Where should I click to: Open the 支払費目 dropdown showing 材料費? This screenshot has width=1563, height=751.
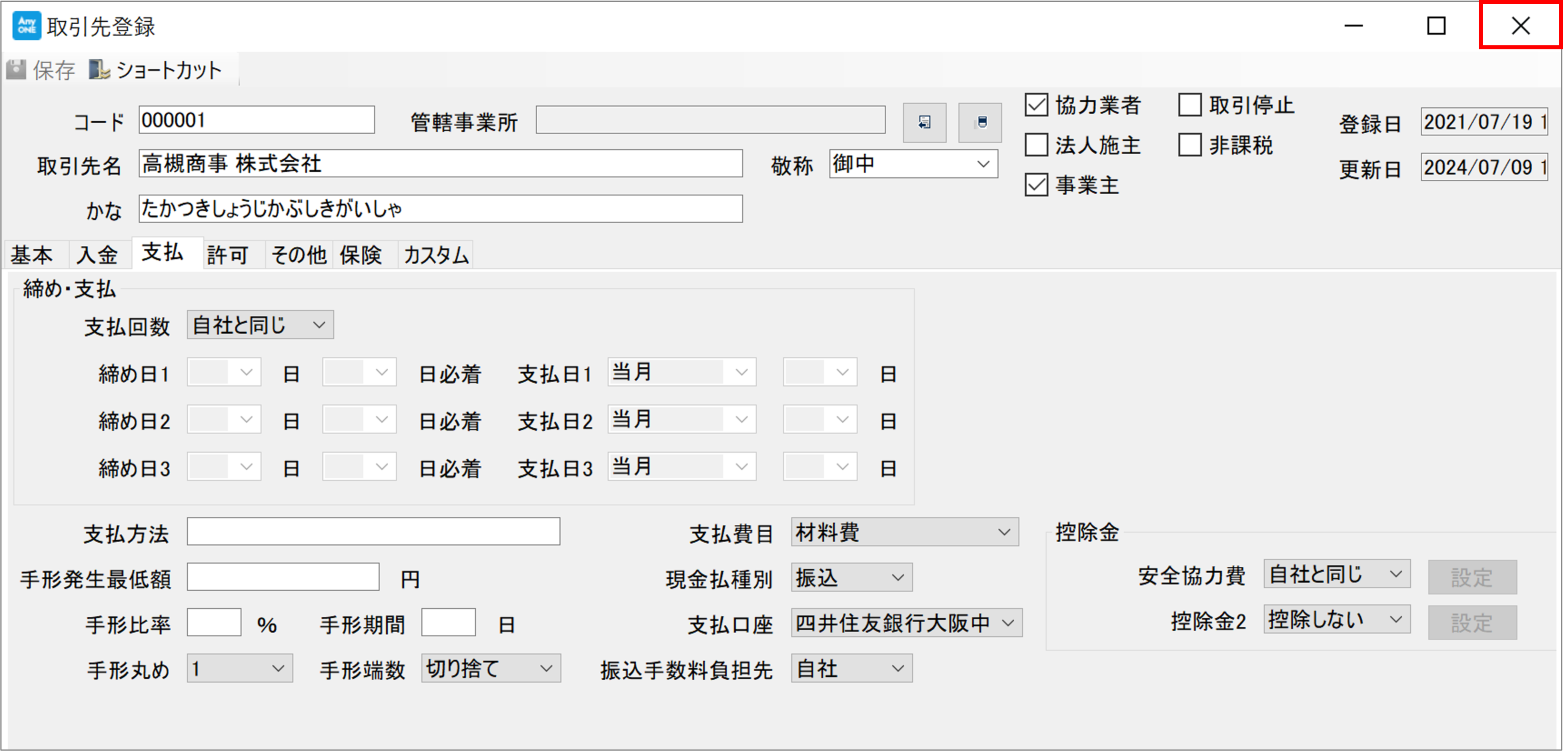[904, 533]
